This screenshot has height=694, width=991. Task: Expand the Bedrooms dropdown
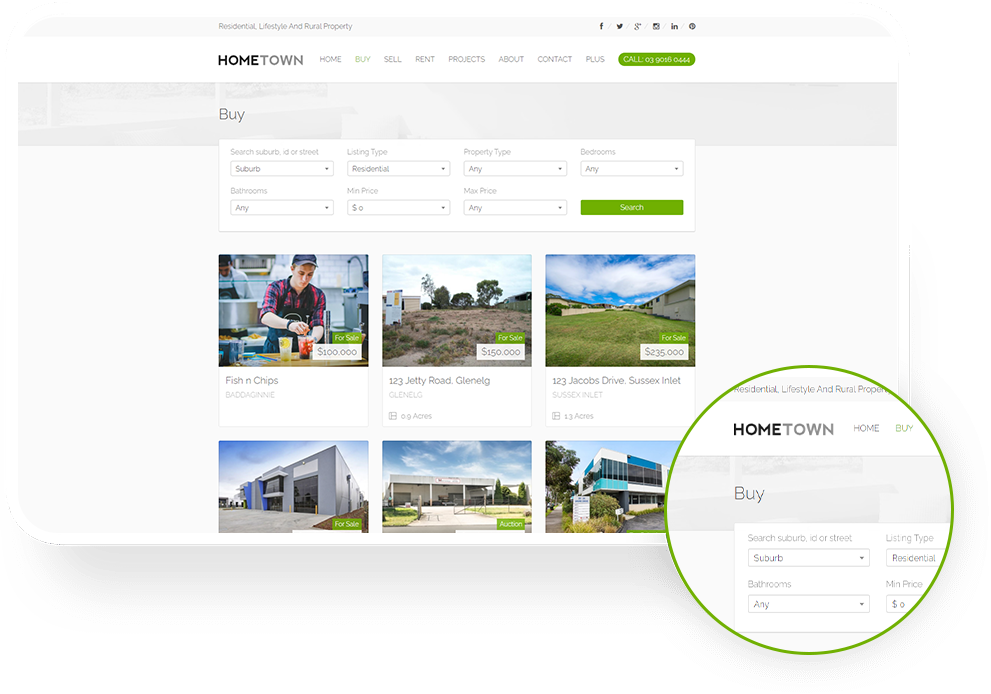631,169
